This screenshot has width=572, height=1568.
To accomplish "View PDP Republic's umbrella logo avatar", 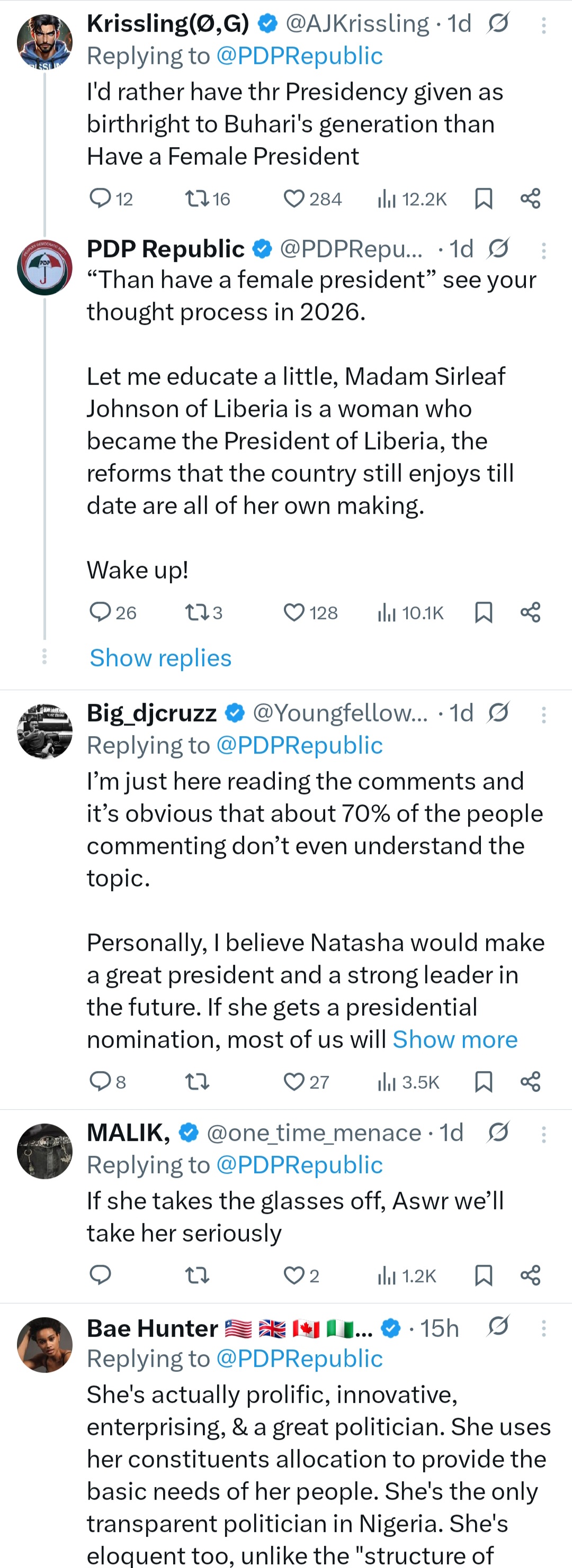I will pyautogui.click(x=44, y=267).
